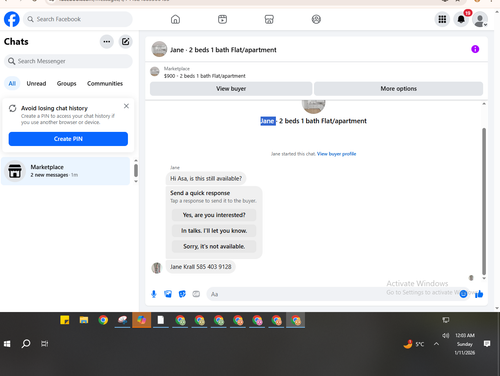The height and width of the screenshot is (376, 500).
Task: Record a voice clip with microphone icon
Action: [154, 294]
